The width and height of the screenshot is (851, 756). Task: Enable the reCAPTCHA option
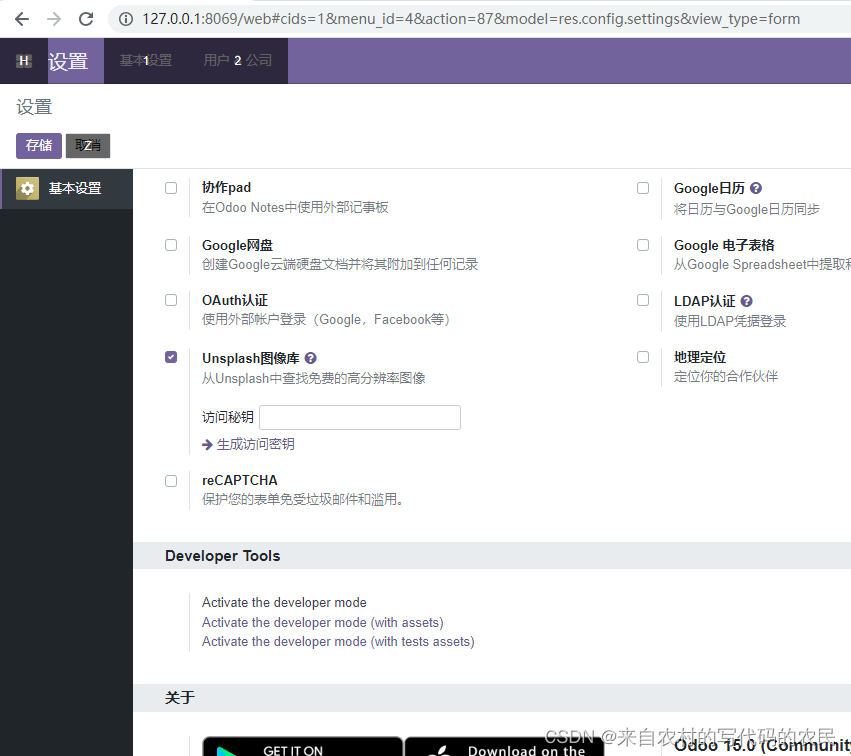tap(170, 480)
